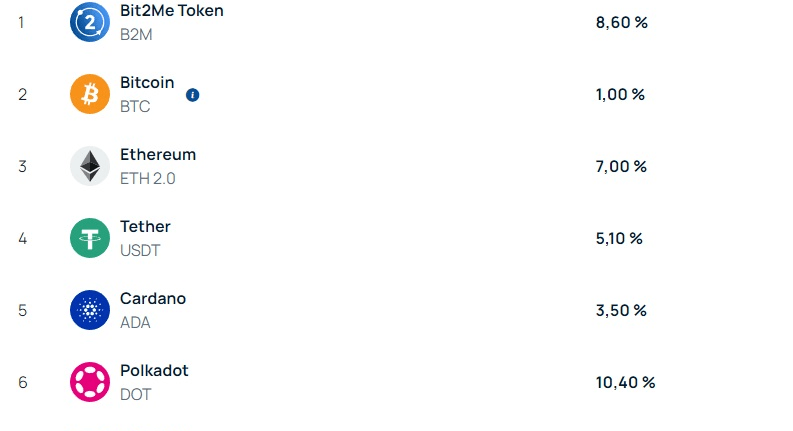
Task: Click the blue Cardano logo icon
Action: [x=90, y=310]
